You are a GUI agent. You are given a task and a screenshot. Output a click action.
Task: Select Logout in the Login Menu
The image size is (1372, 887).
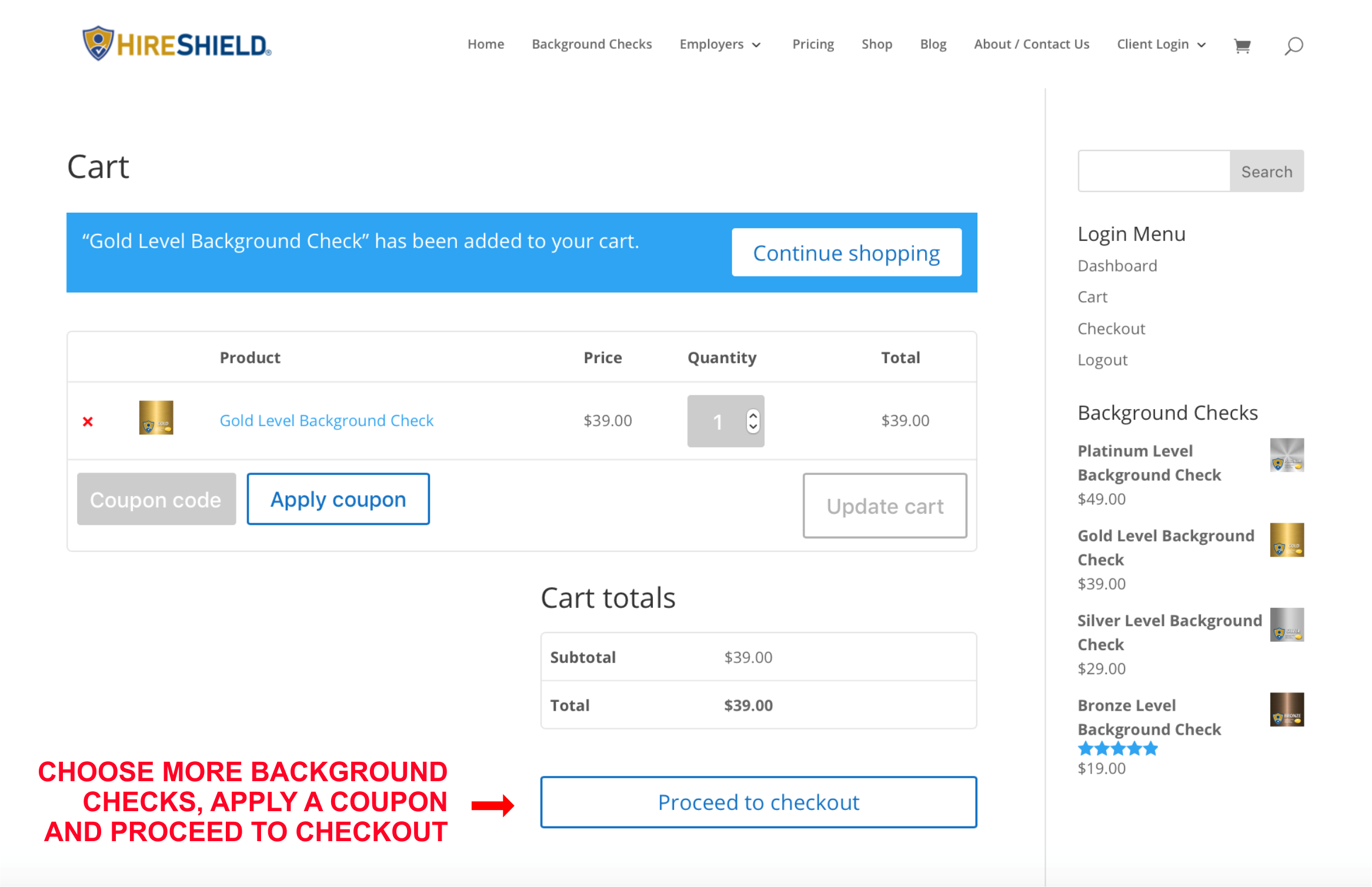[x=1102, y=360]
